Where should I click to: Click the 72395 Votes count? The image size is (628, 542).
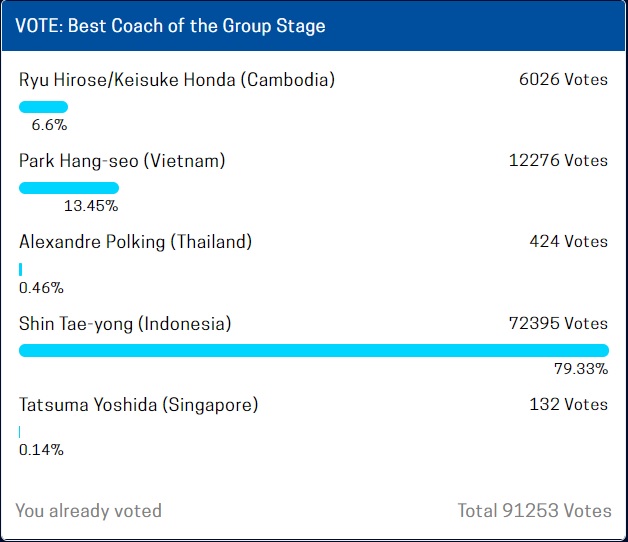click(558, 323)
